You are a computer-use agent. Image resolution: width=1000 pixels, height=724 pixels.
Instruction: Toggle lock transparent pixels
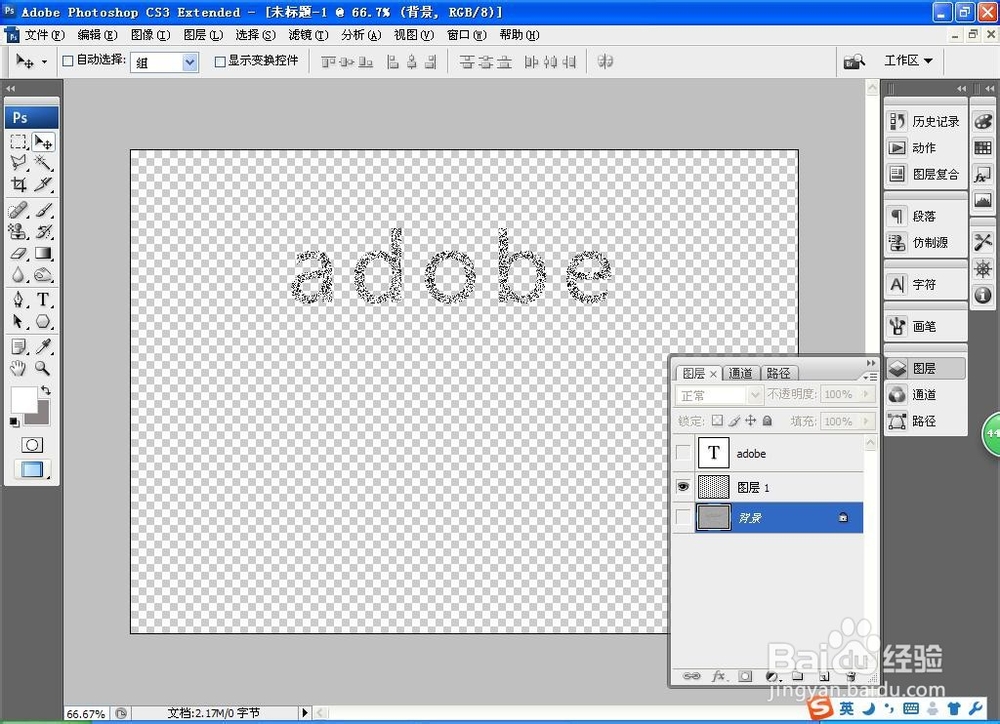717,420
